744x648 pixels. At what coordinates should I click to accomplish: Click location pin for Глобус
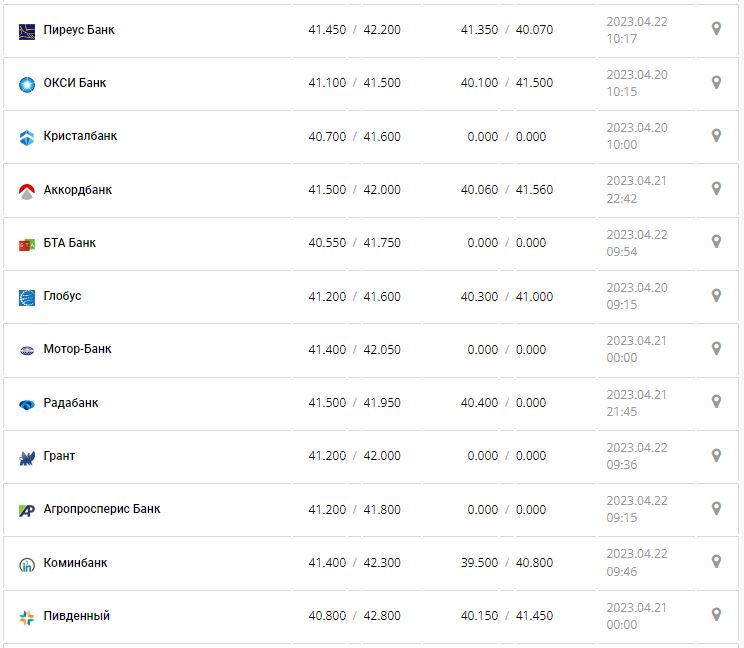pyautogui.click(x=716, y=295)
